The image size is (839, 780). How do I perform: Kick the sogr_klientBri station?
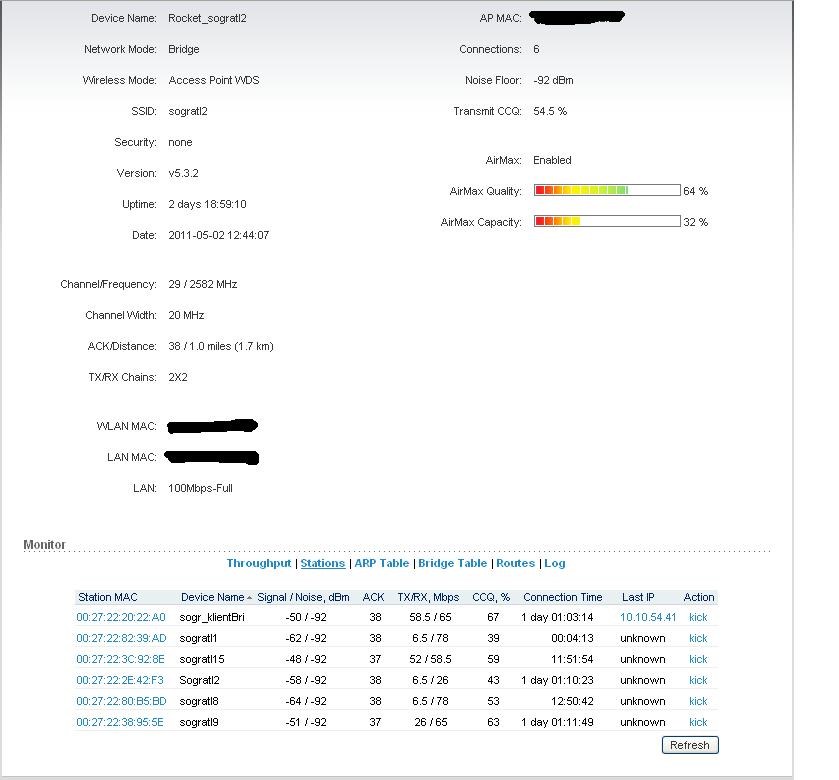(x=698, y=617)
